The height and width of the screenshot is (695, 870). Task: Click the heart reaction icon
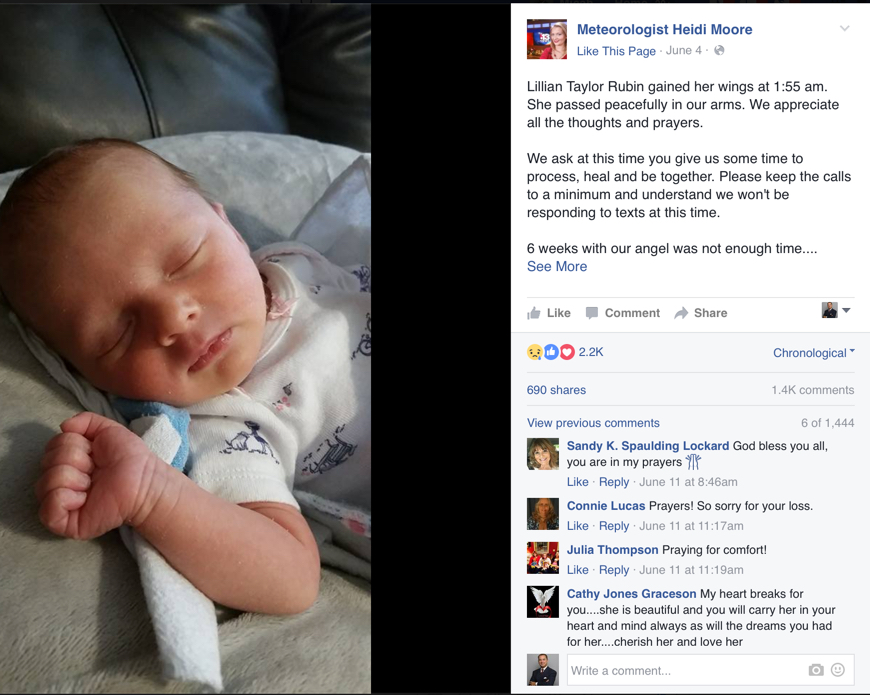click(567, 352)
